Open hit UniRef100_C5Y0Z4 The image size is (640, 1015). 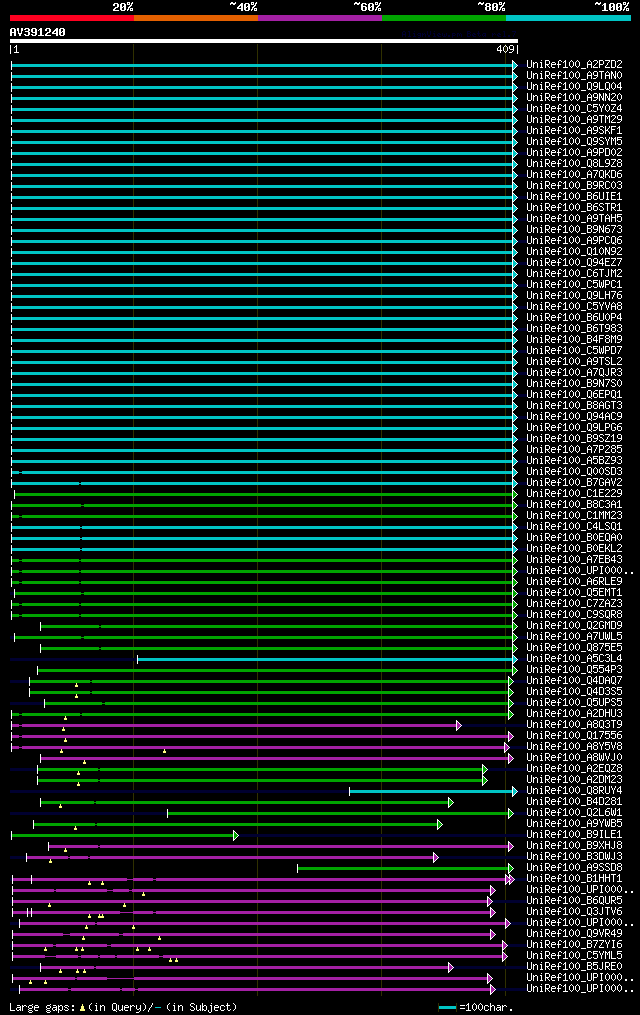pos(574,109)
